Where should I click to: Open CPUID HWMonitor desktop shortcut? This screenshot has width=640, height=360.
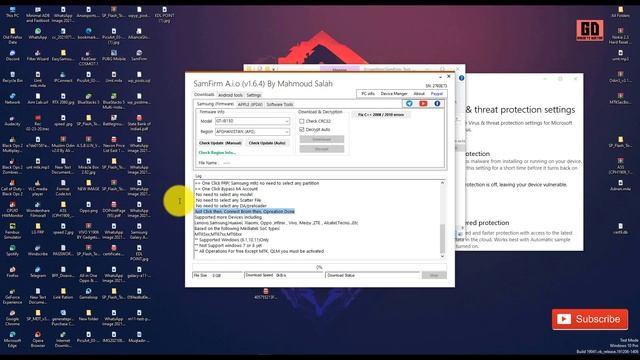click(x=12, y=209)
